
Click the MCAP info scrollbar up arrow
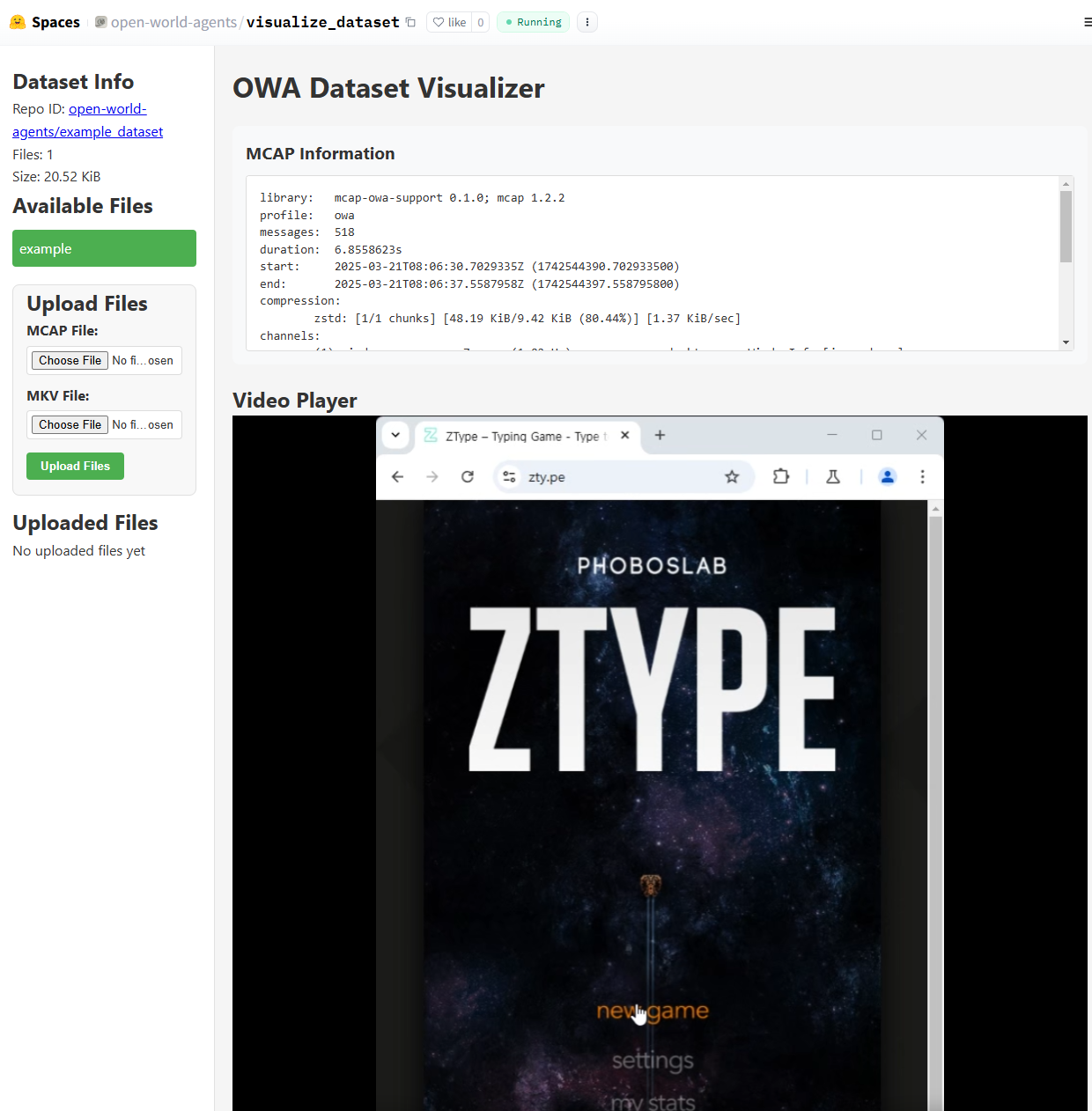1066,184
